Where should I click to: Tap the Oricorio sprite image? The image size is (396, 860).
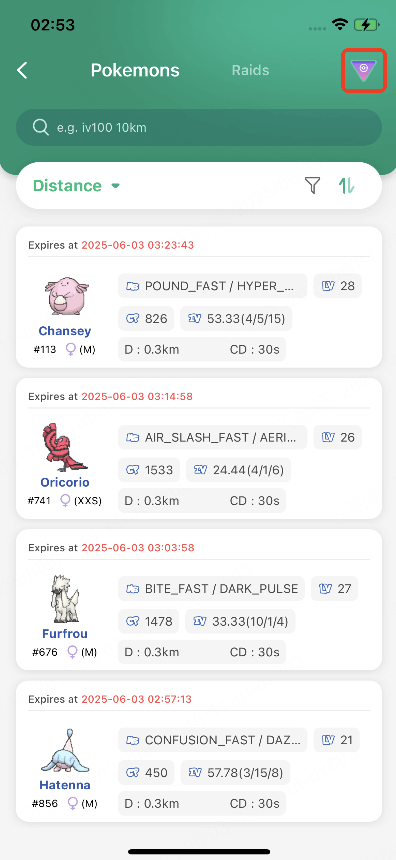tap(65, 448)
